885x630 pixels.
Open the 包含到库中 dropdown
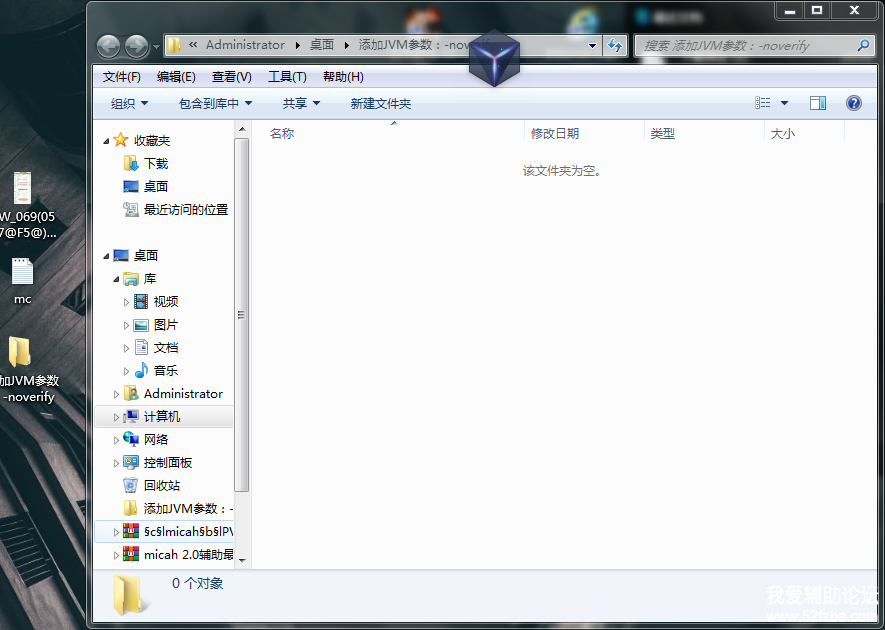coord(215,103)
